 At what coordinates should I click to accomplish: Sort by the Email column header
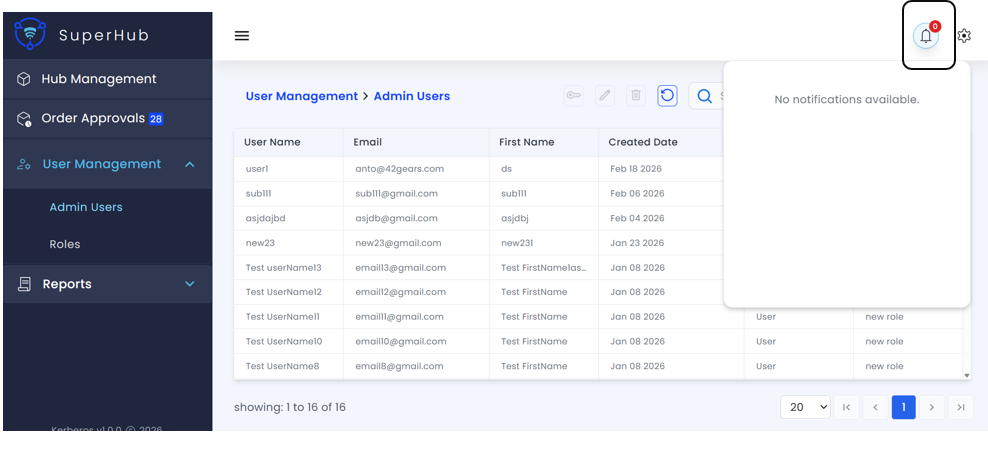point(368,142)
